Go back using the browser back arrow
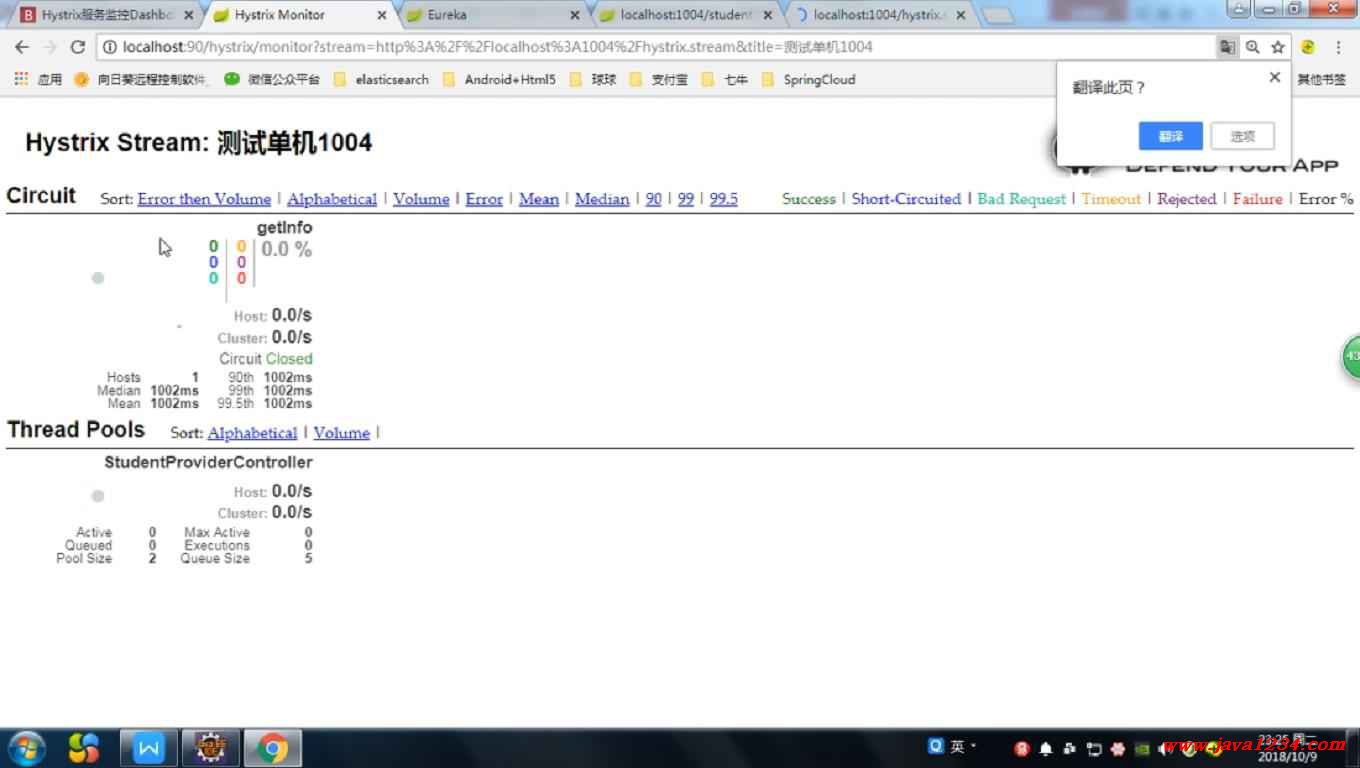 coord(22,47)
